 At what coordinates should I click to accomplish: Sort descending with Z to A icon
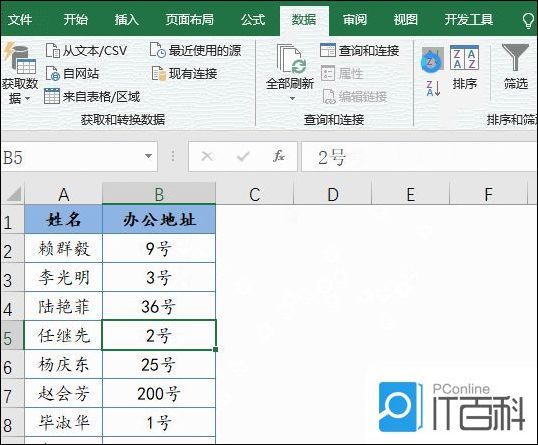433,89
